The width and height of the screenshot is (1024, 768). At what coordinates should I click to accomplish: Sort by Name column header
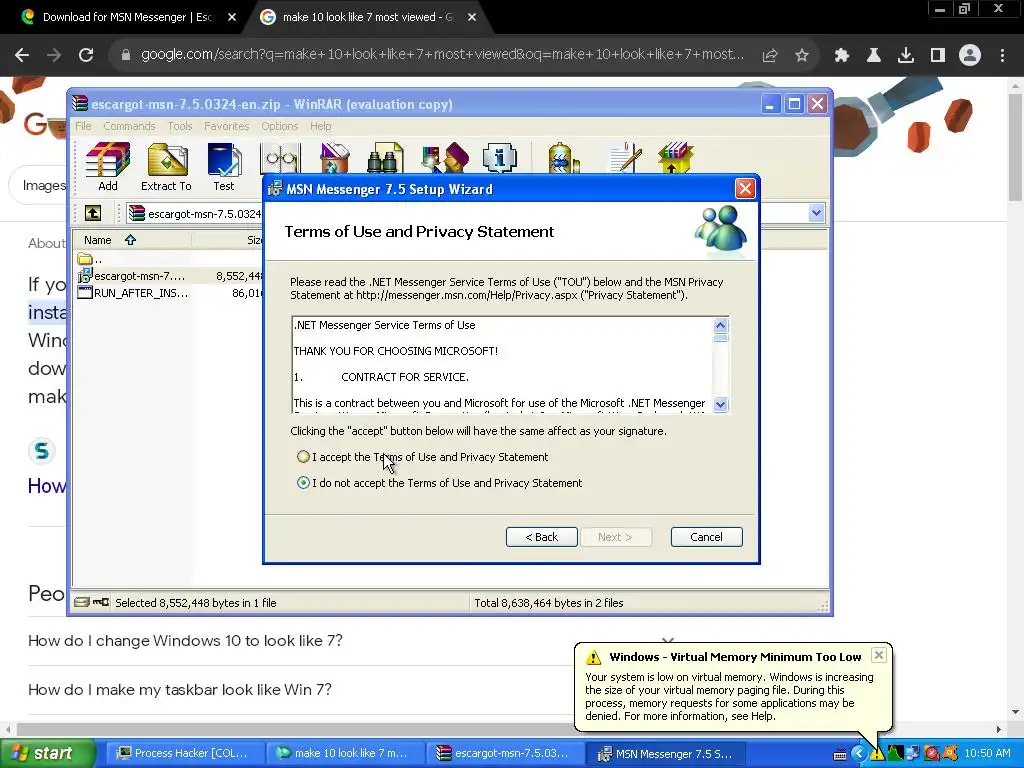pos(132,240)
